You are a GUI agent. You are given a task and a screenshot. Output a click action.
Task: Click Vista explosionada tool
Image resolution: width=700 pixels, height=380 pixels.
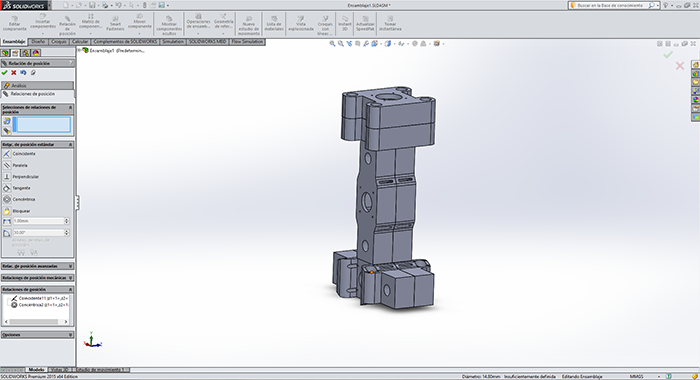pos(301,24)
